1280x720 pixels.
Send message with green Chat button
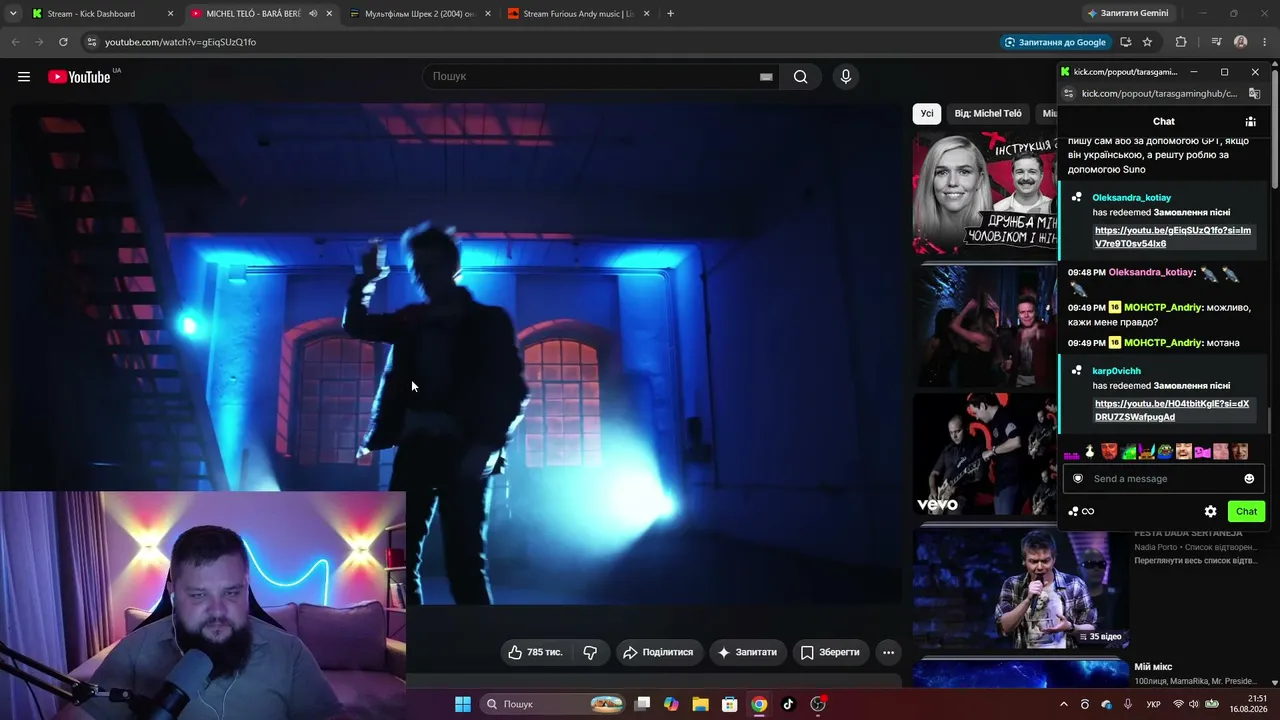[1246, 511]
